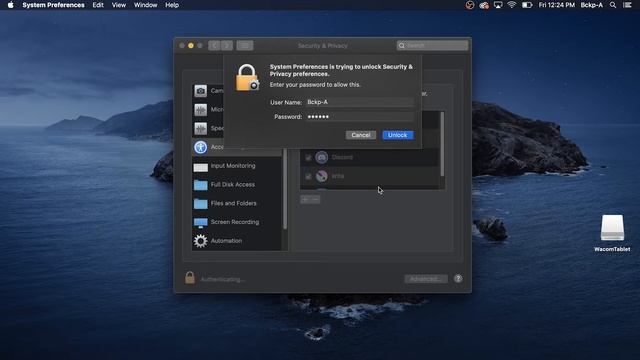Click the padlock icon at window bottom
The height and width of the screenshot is (360, 640).
pos(190,278)
